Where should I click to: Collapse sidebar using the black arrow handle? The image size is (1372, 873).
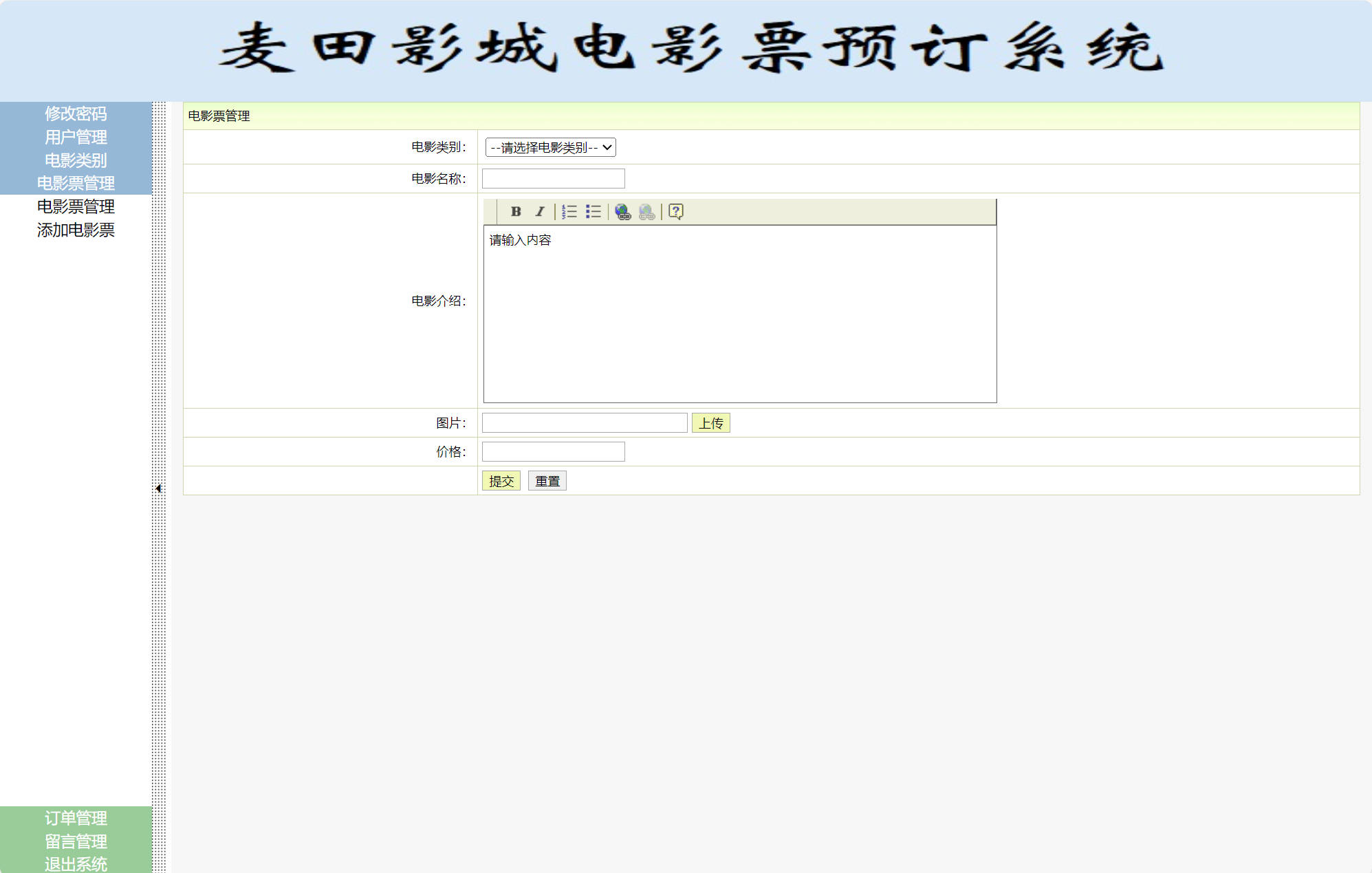[158, 488]
